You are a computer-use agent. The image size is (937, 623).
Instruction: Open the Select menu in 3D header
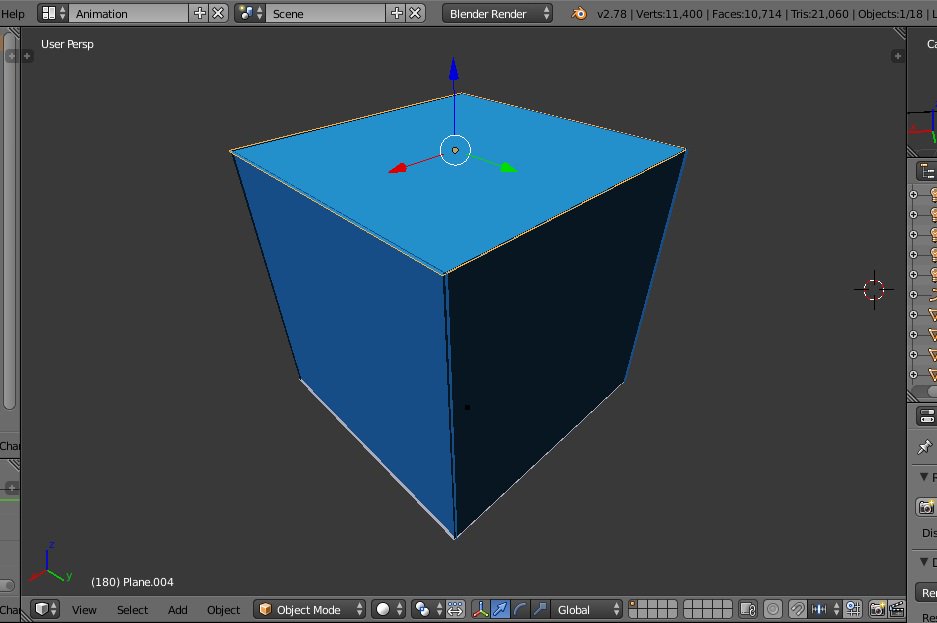pyautogui.click(x=132, y=609)
